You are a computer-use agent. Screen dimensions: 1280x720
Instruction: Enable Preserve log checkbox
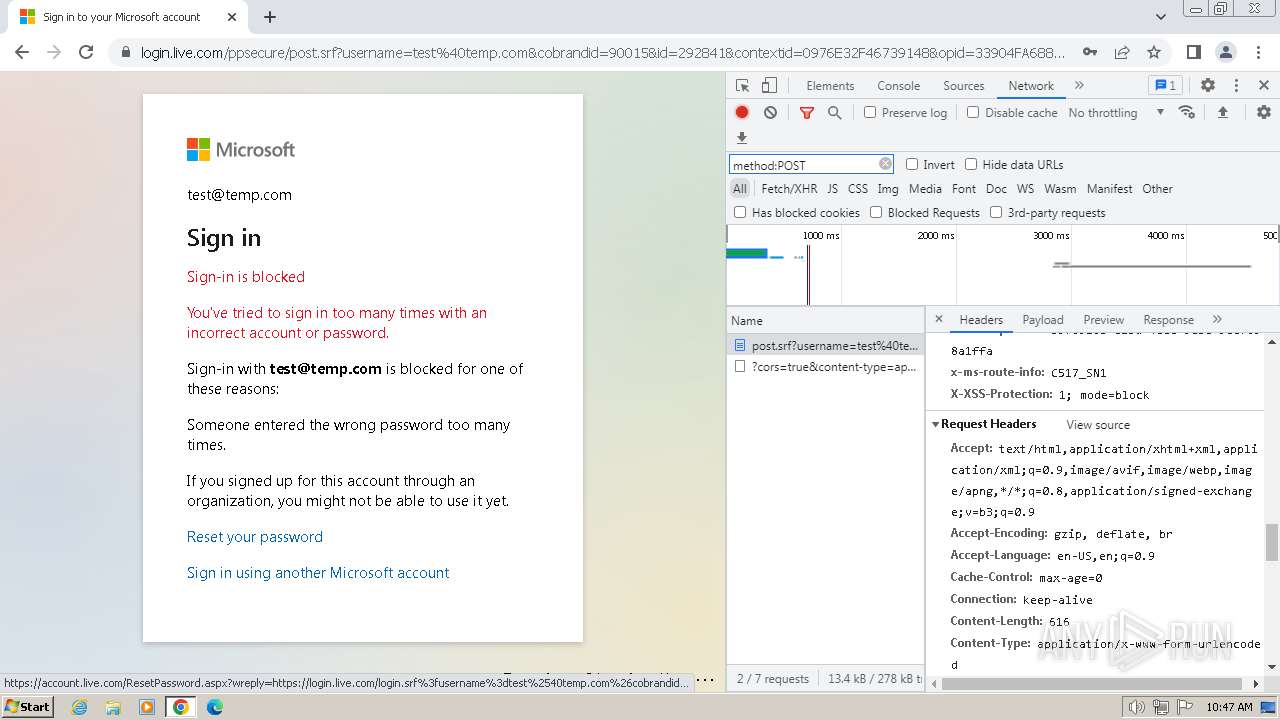[870, 112]
